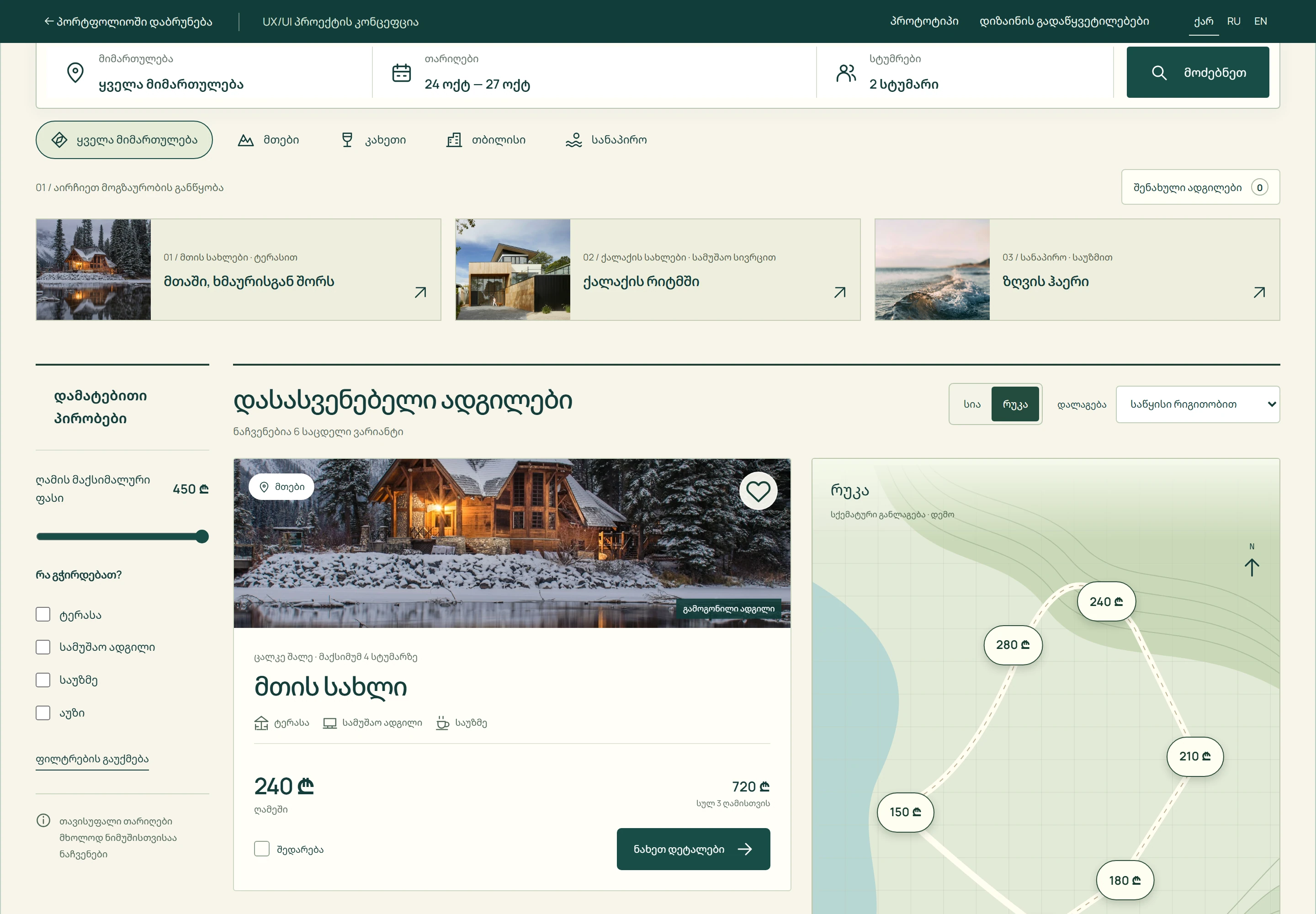
Task: Check შედარება on the მთის სახლი card
Action: (x=262, y=849)
